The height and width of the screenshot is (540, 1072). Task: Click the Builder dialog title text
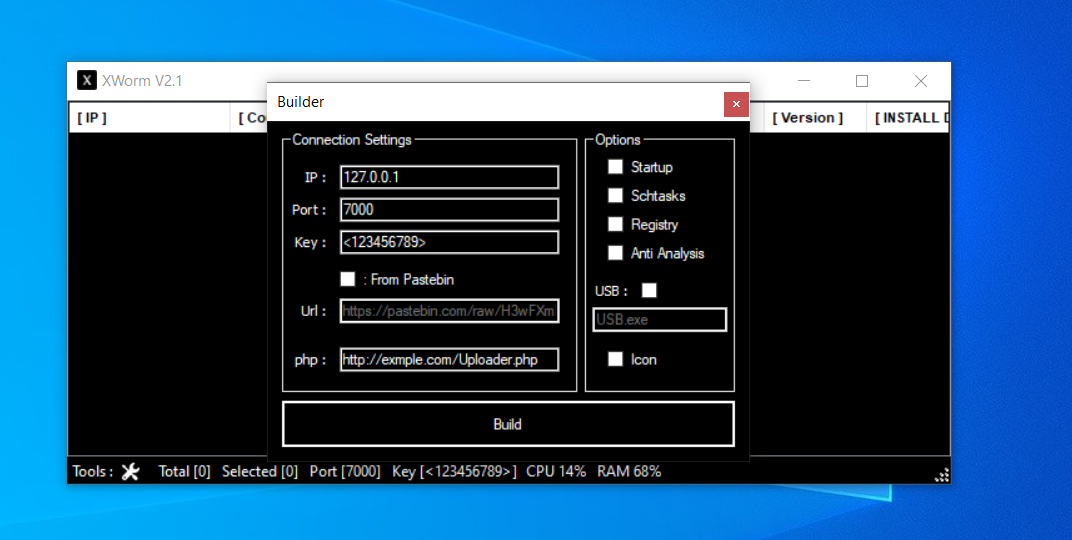pos(300,102)
